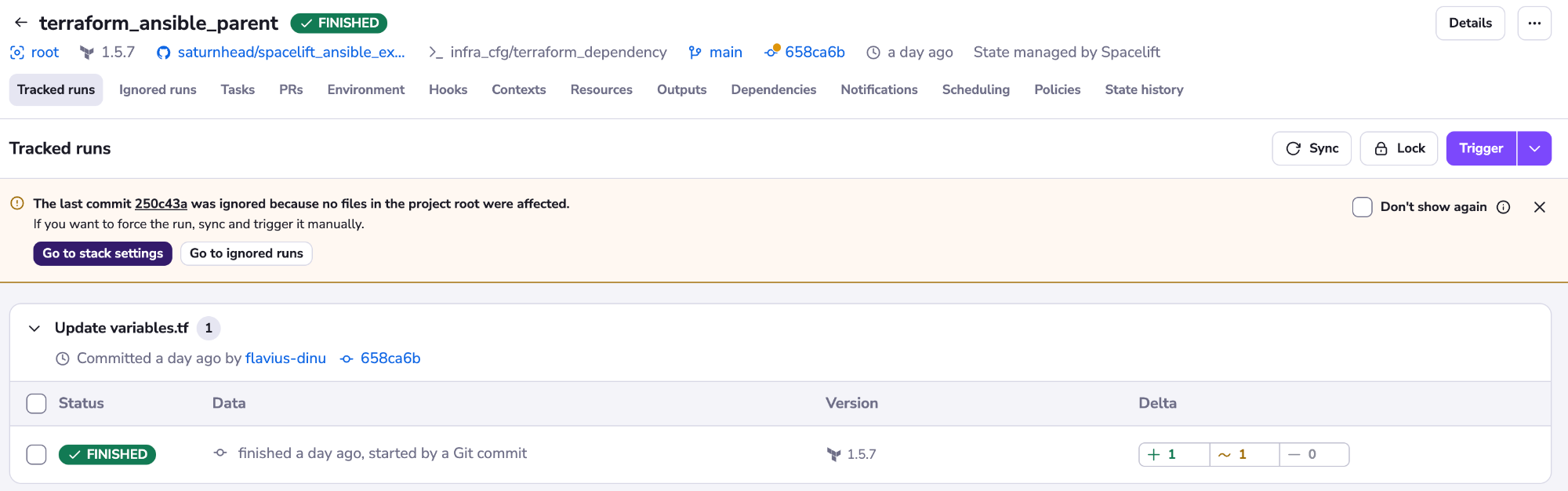The image size is (1568, 491).
Task: Click Go to stack settings button
Action: point(103,253)
